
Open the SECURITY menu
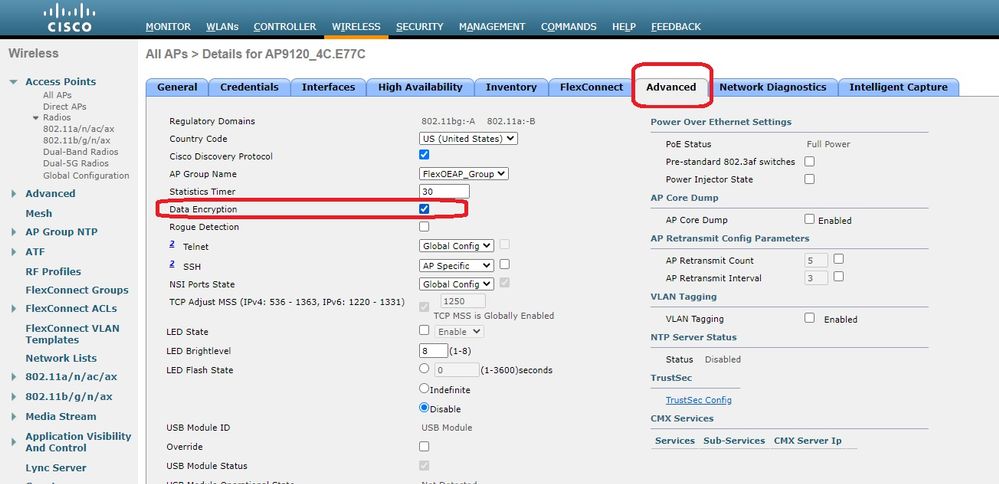click(419, 27)
